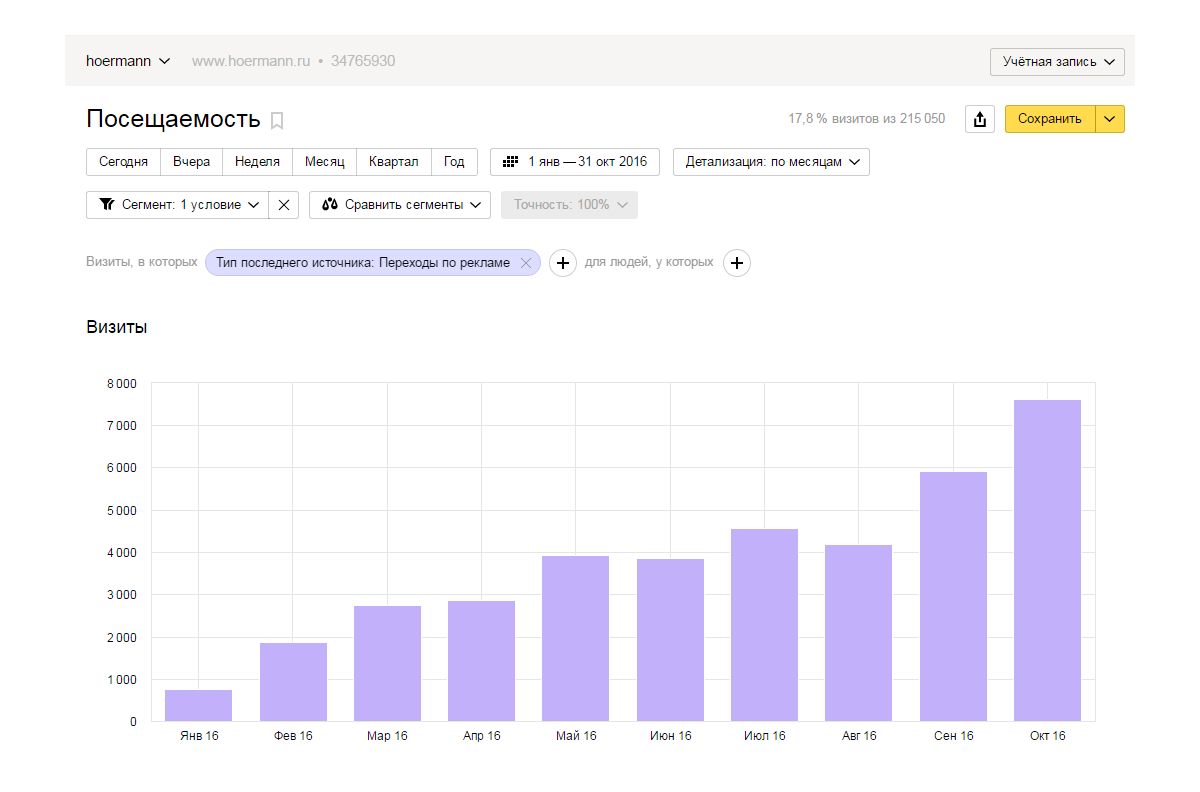Click the Апр 16 bar in chart
The width and height of the screenshot is (1200, 792).
point(481,661)
